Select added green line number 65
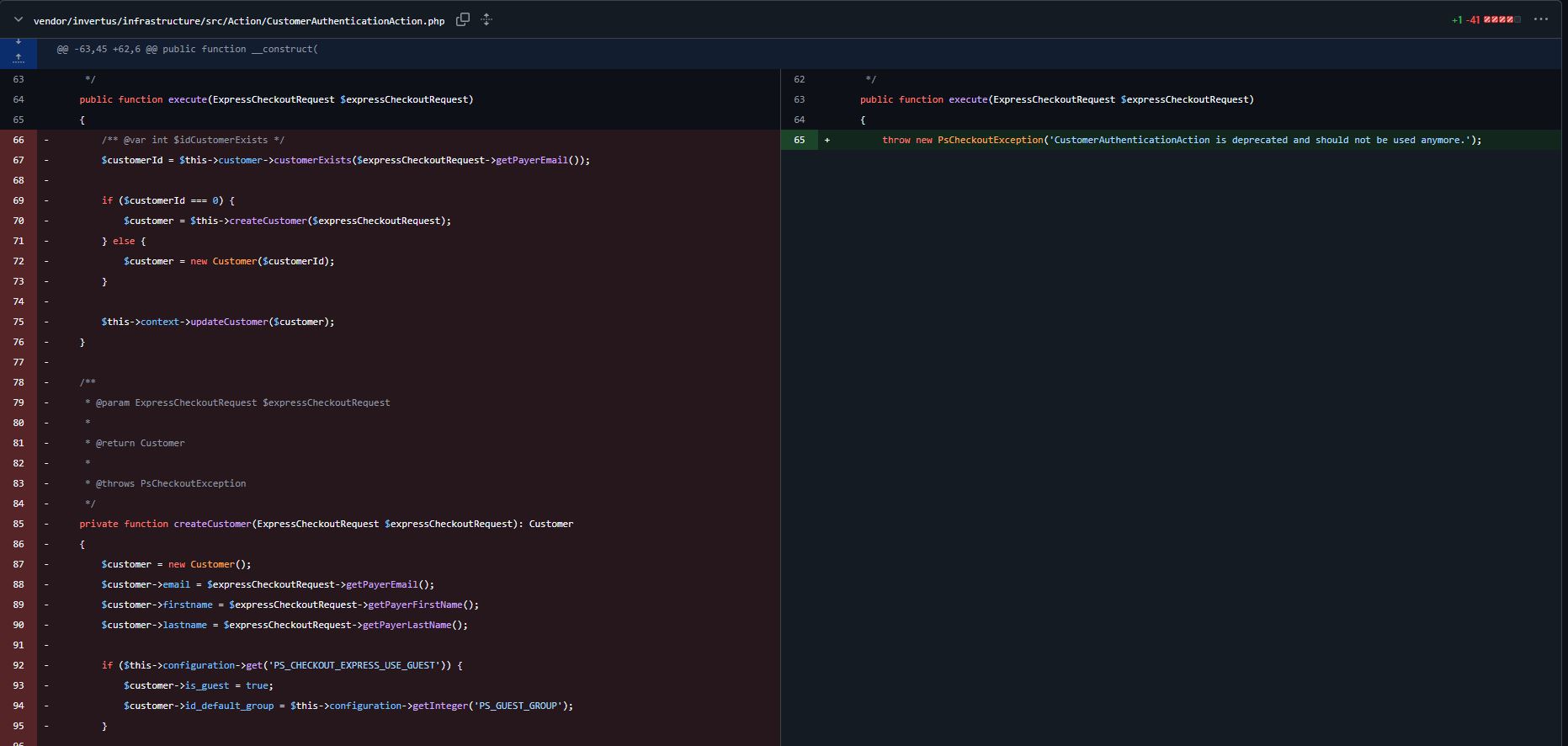This screenshot has width=1568, height=746. coord(800,140)
